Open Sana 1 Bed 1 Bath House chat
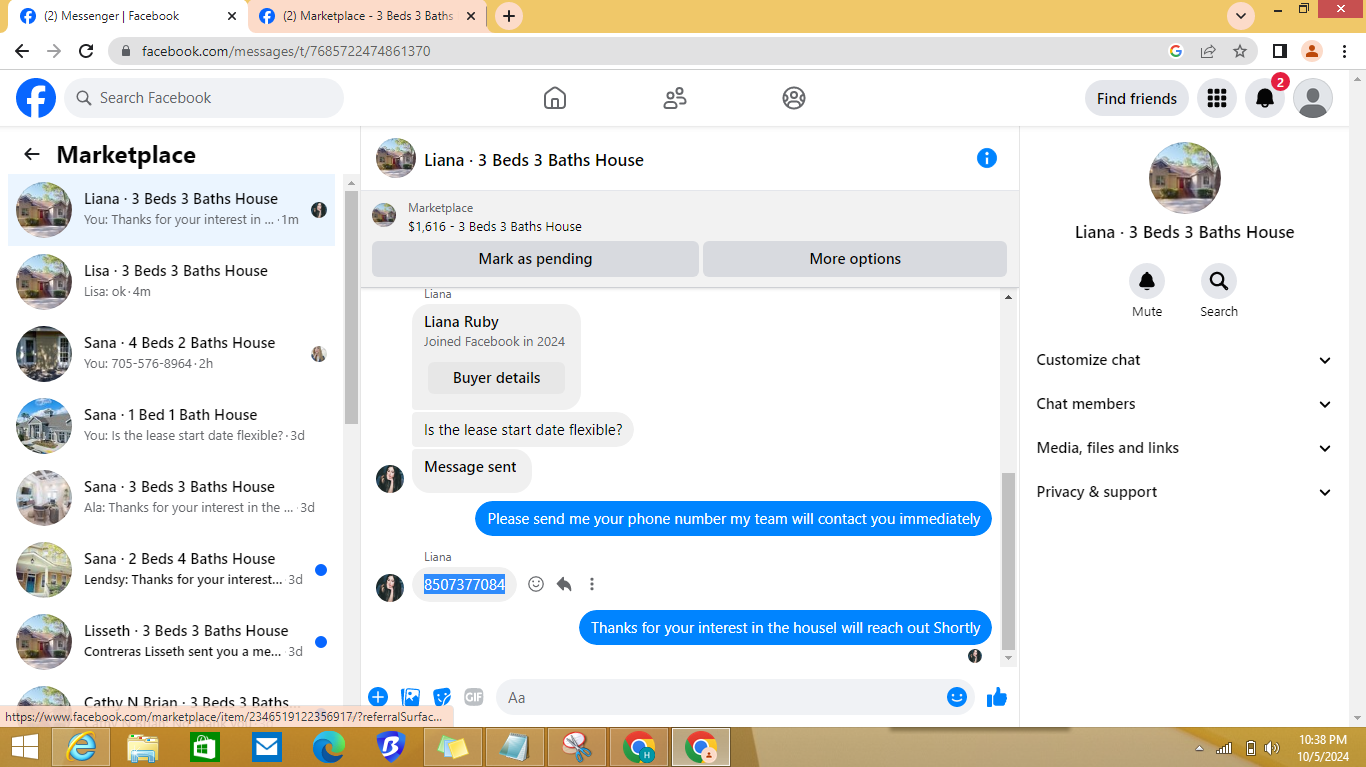The image size is (1366, 767). [x=172, y=426]
